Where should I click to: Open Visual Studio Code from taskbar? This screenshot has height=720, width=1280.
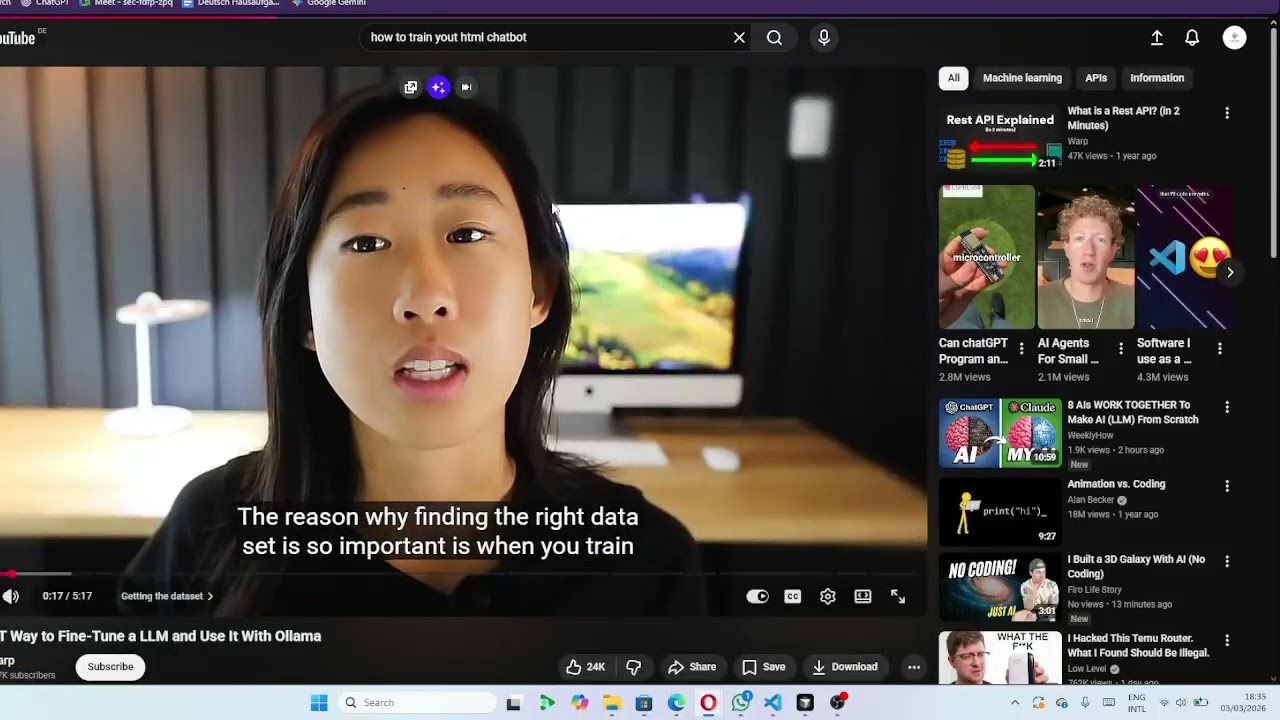[x=773, y=703]
